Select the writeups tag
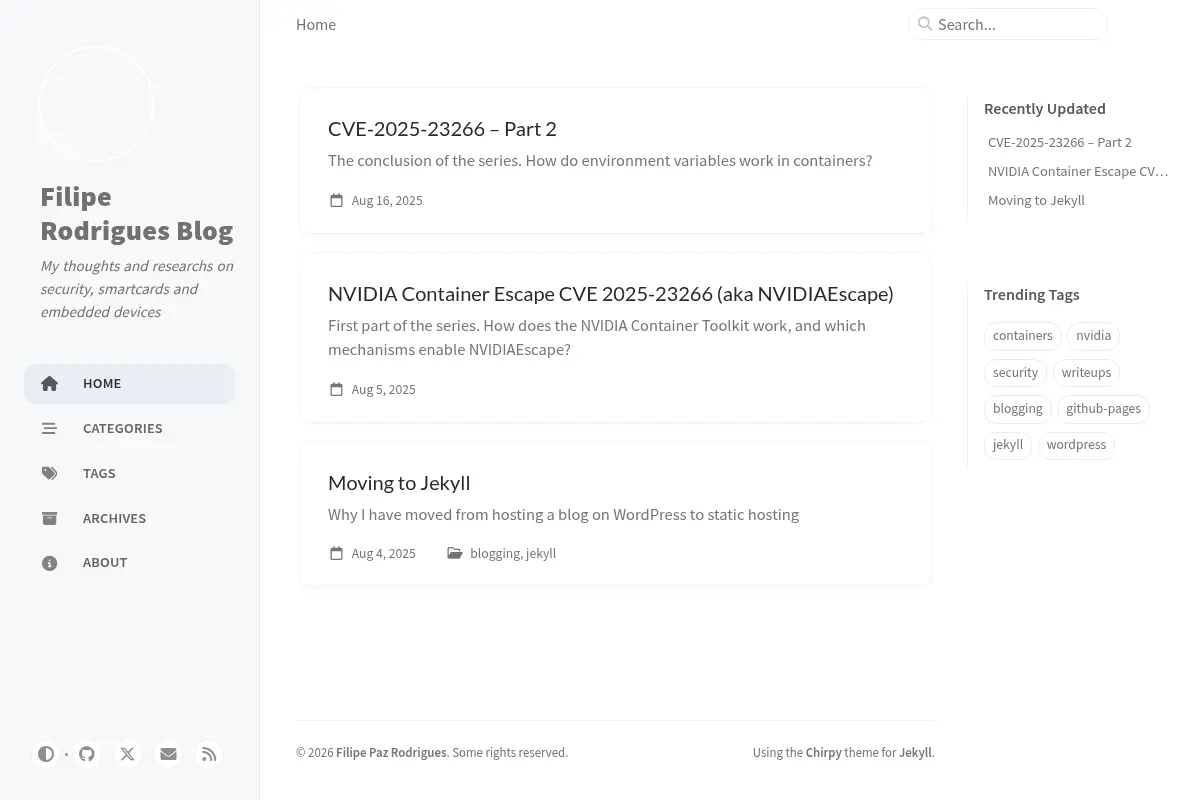Viewport: 1200px width, 800px height. [x=1086, y=372]
